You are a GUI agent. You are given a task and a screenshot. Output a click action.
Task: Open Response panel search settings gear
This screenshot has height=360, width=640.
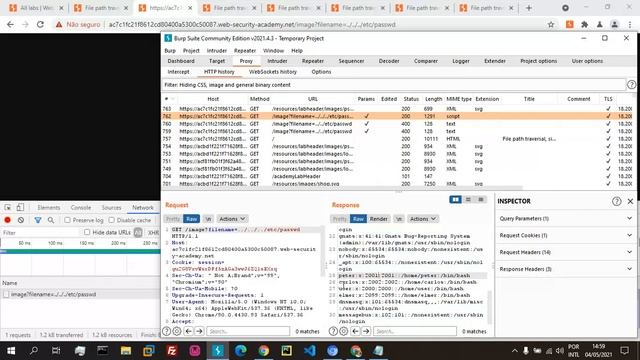point(344,331)
